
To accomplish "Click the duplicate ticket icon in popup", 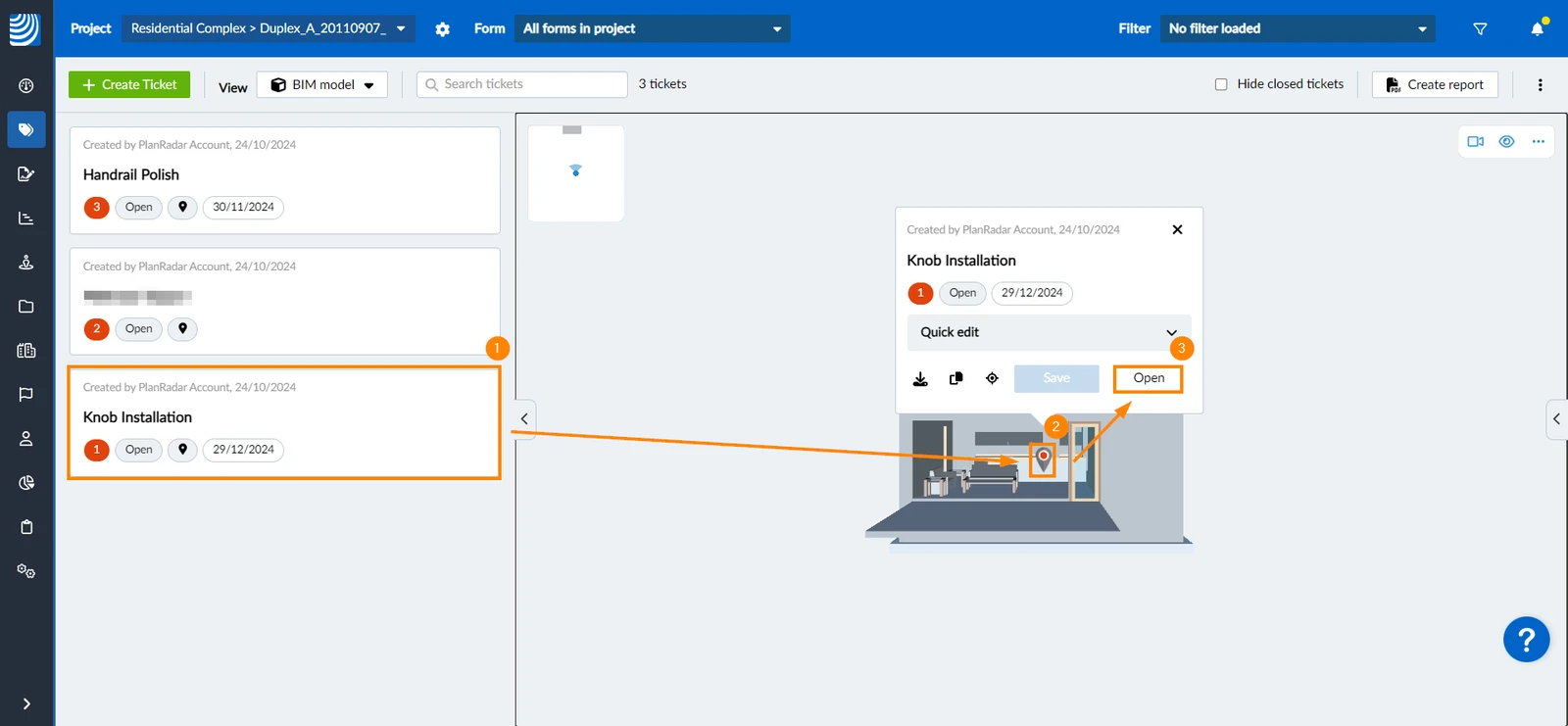I will 956,378.
